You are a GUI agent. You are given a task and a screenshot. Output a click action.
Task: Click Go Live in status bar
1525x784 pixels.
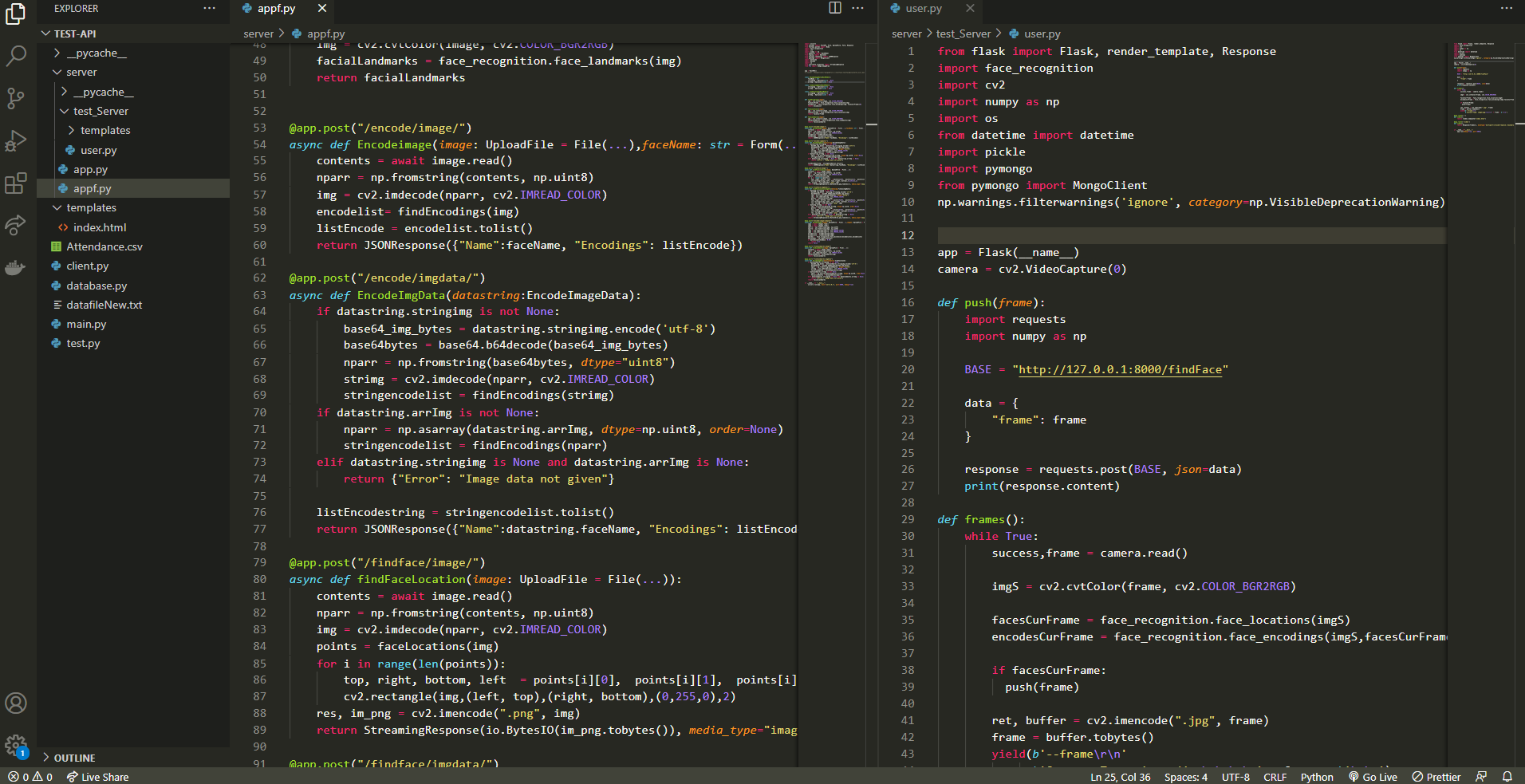[1373, 777]
